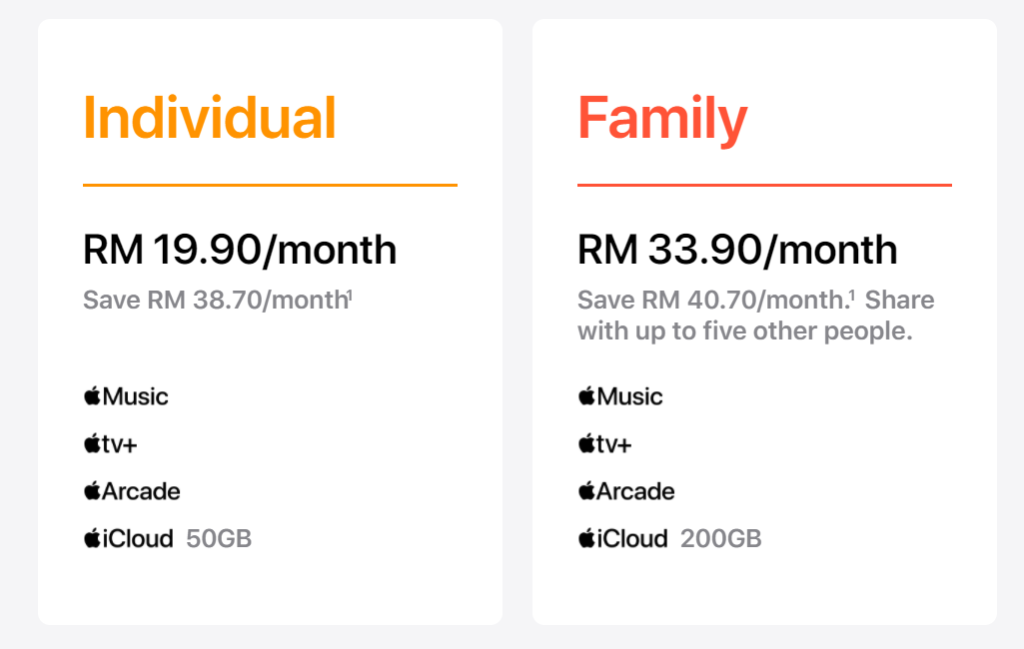1024x649 pixels.
Task: Click the 200GB iCloud storage label
Action: point(721,539)
